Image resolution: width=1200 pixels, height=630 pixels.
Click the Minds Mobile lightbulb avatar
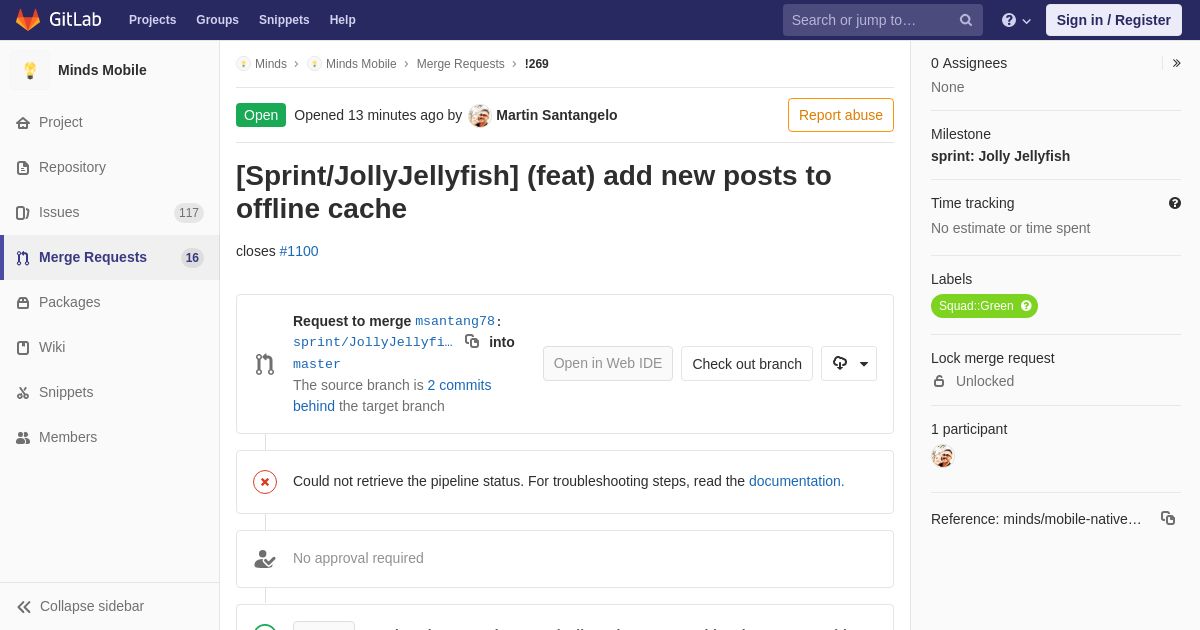tap(30, 70)
